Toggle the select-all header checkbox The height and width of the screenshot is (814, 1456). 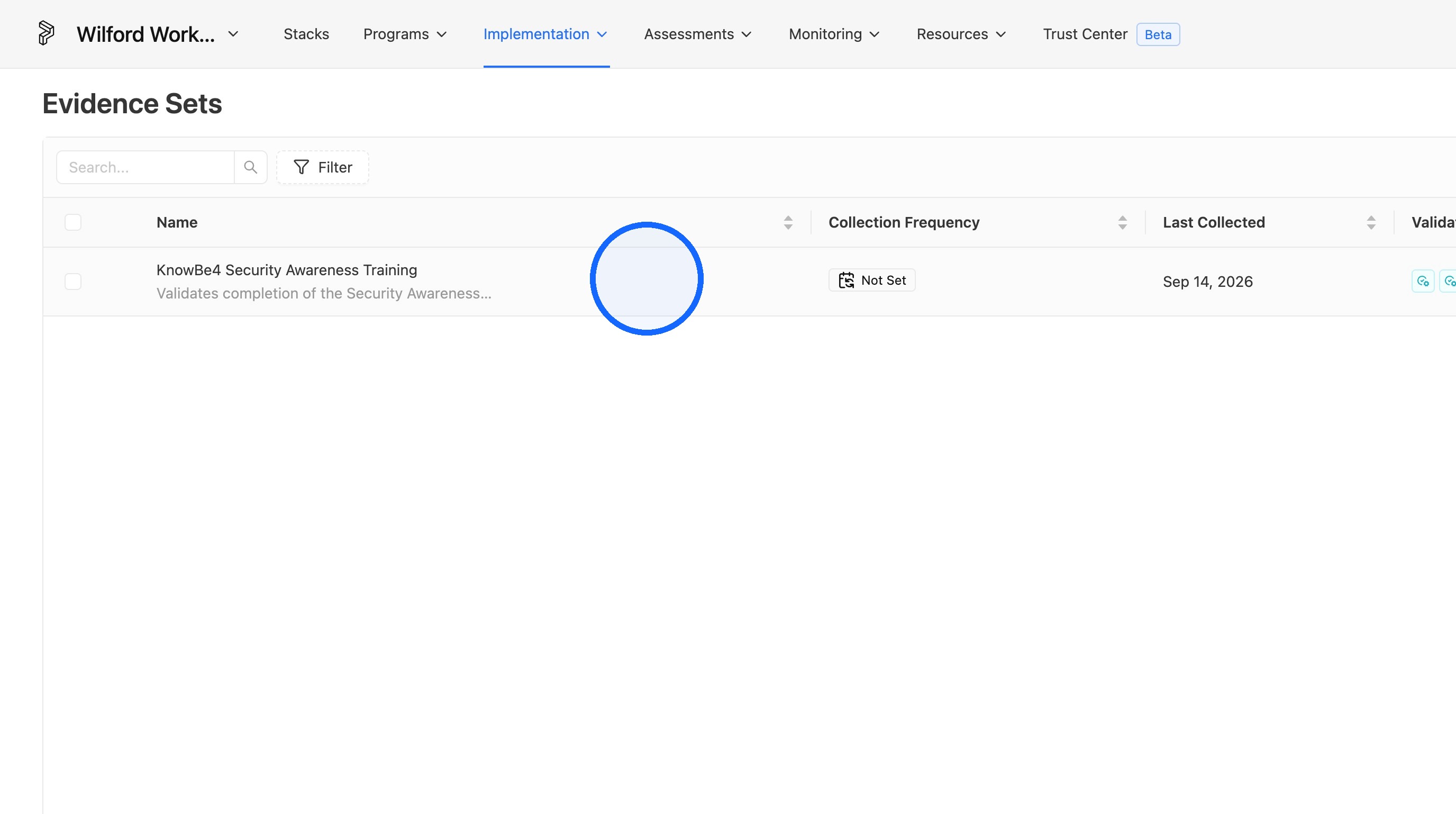tap(73, 222)
